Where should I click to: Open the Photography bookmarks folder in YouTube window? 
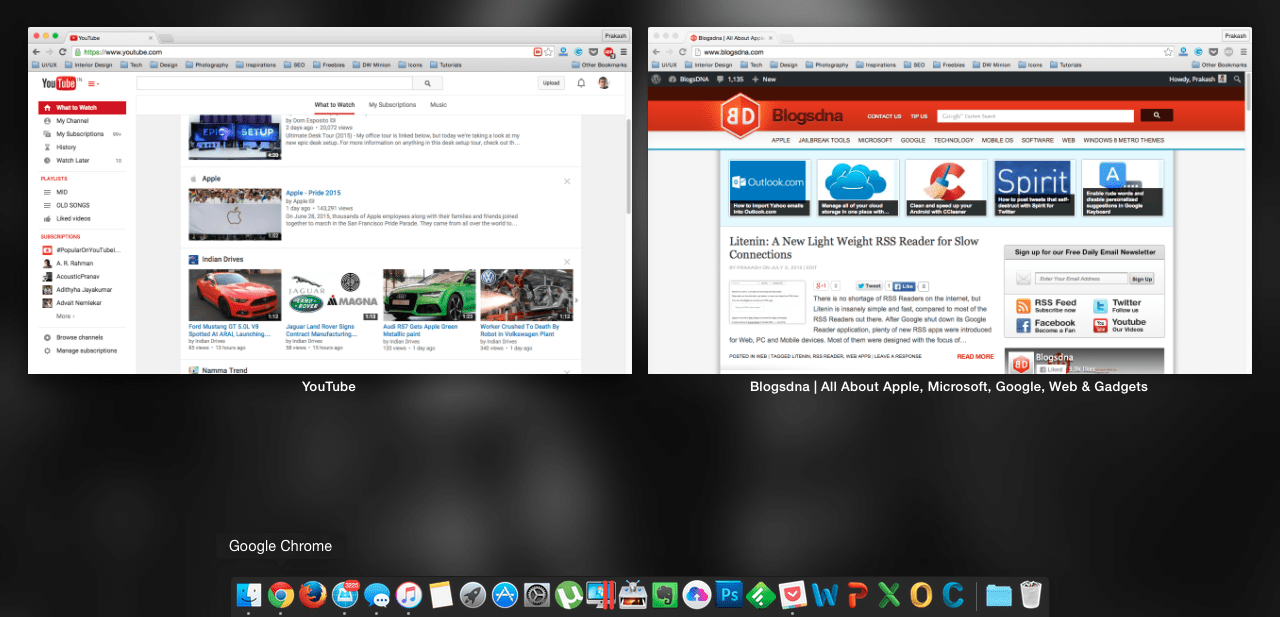click(206, 64)
